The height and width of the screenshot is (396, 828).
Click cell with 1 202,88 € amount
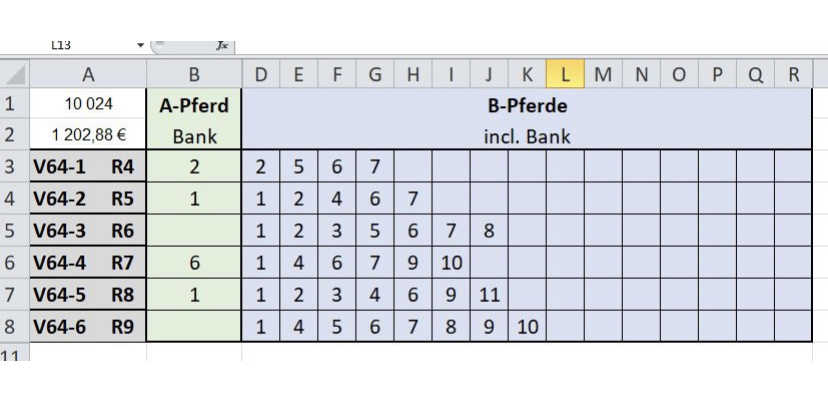click(88, 135)
